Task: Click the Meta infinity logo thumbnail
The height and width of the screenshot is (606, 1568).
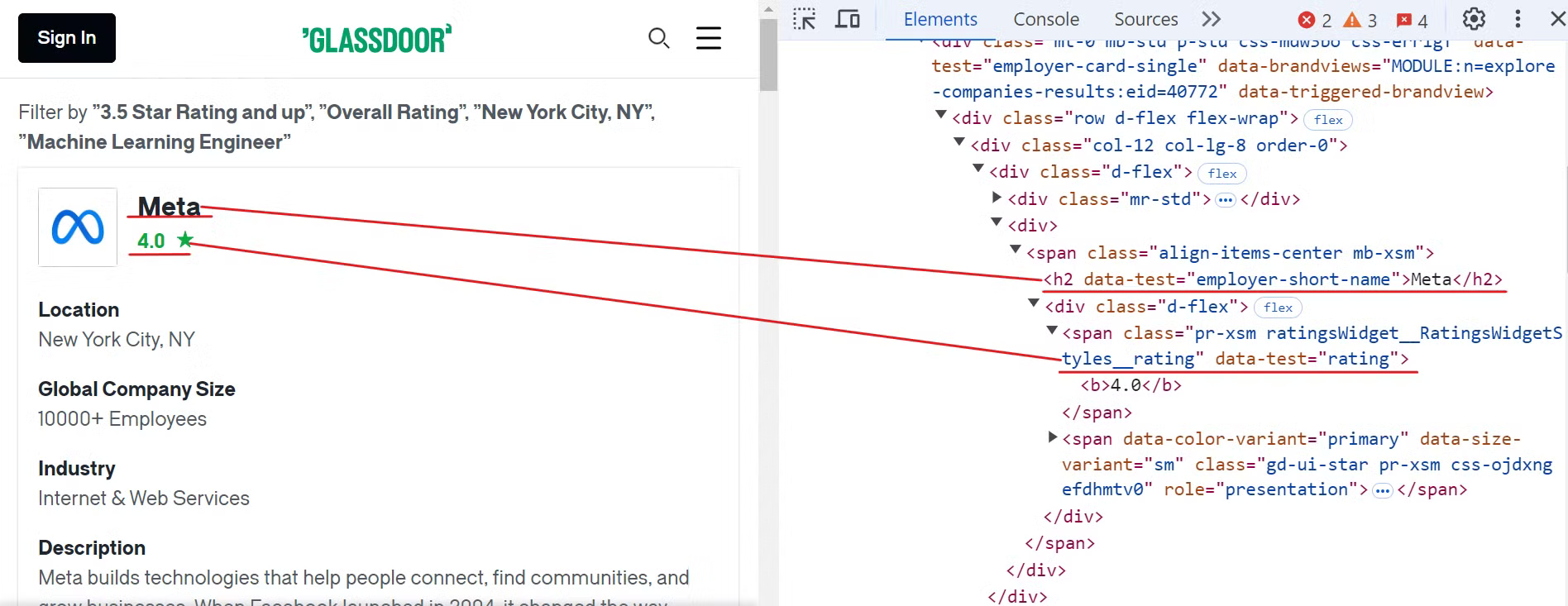Action: click(78, 227)
